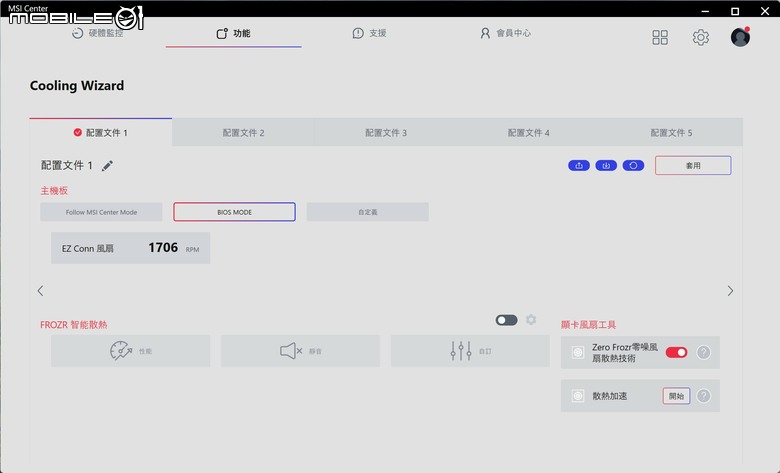Open the settings gear in top bar

[x=700, y=37]
